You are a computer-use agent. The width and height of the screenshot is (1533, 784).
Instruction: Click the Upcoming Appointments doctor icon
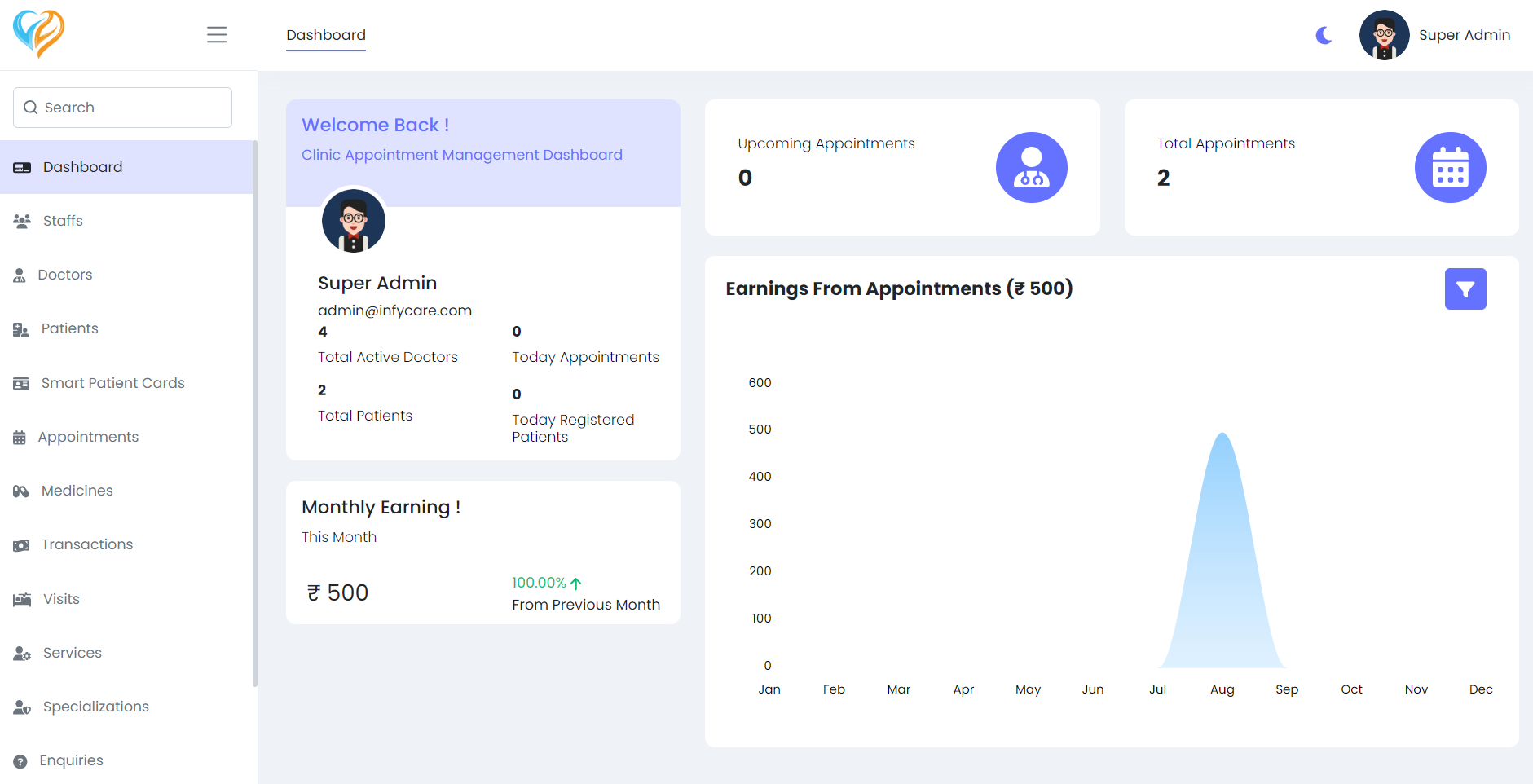tap(1031, 168)
